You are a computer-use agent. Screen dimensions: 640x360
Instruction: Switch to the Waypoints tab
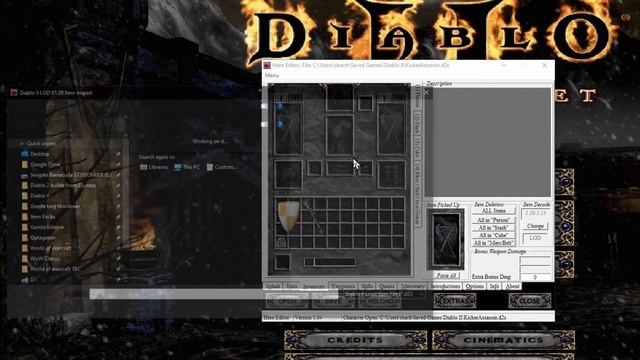point(342,286)
